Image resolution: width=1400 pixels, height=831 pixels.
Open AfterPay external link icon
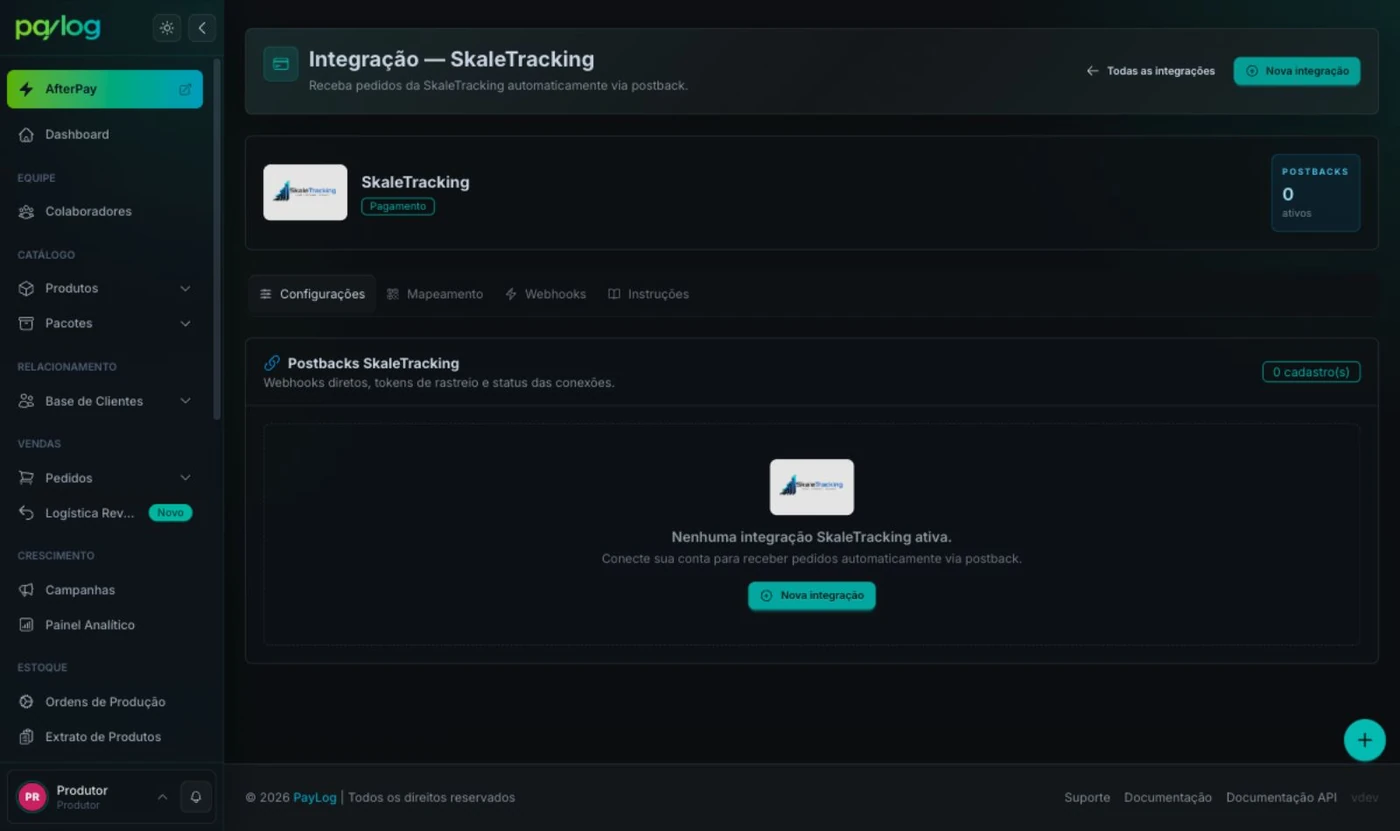[185, 89]
